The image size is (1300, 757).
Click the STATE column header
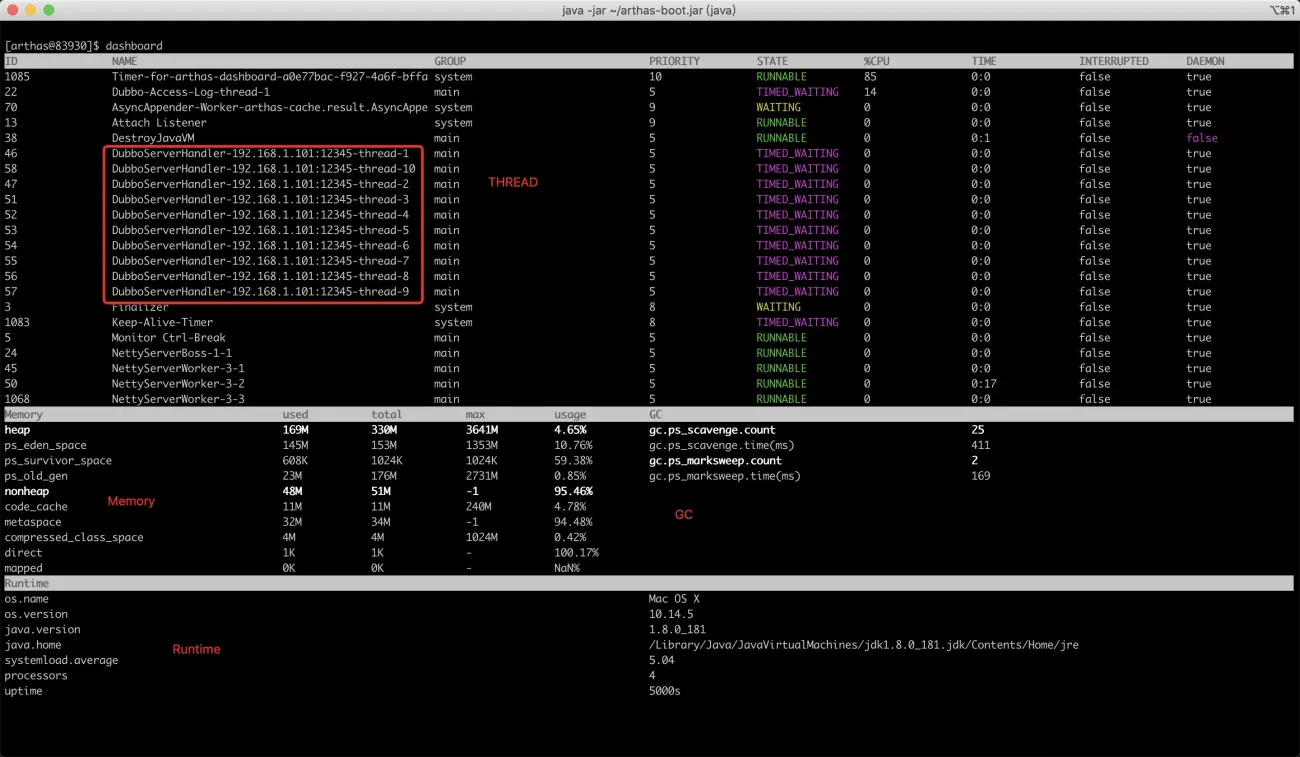click(772, 61)
